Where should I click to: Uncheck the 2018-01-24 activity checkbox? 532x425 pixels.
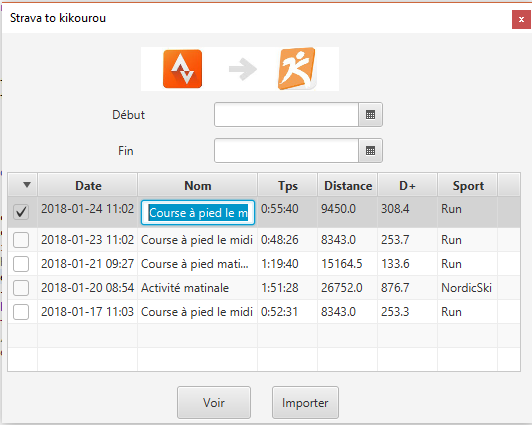(21, 212)
